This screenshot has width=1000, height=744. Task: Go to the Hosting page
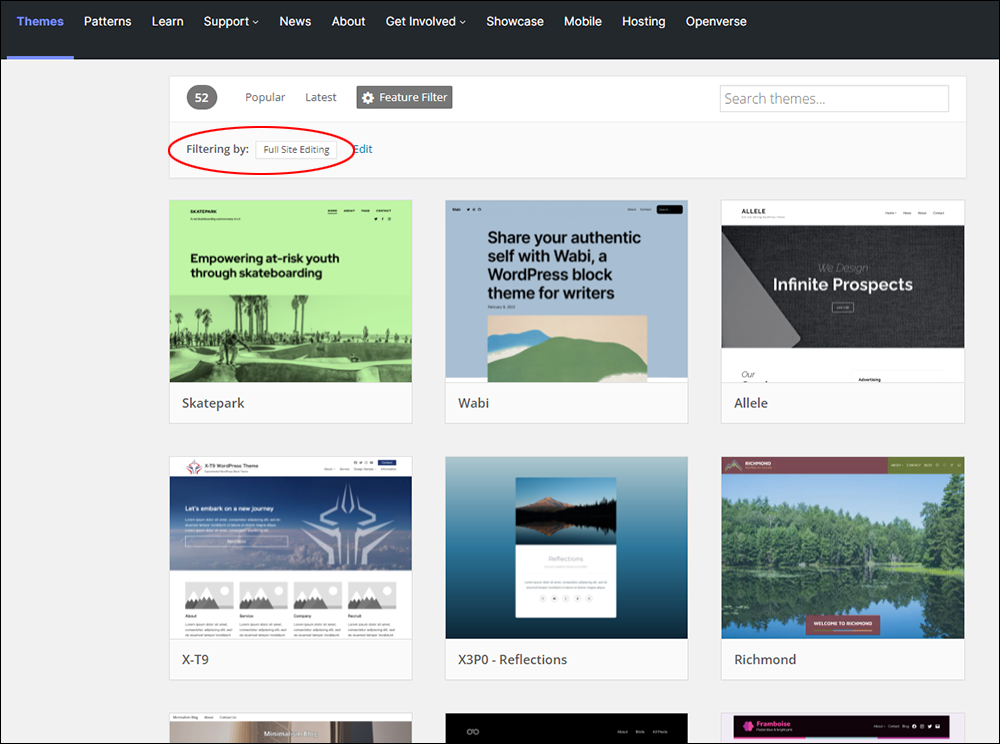click(x=643, y=22)
